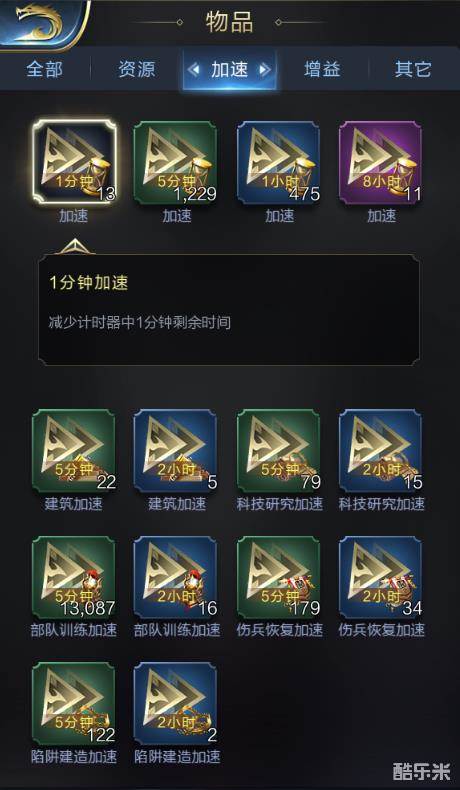Switch to the 增益 tab
This screenshot has height=790, width=460.
pyautogui.click(x=322, y=69)
